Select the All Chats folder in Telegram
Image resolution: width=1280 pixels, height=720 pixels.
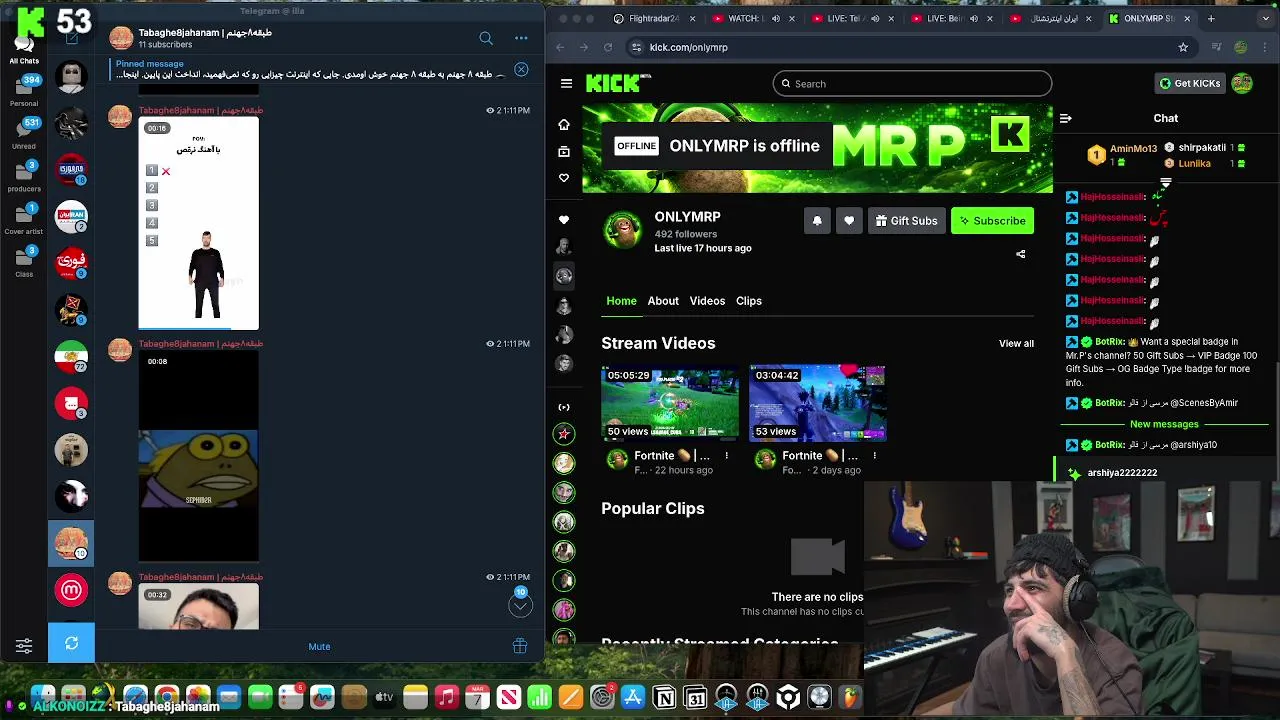(24, 48)
